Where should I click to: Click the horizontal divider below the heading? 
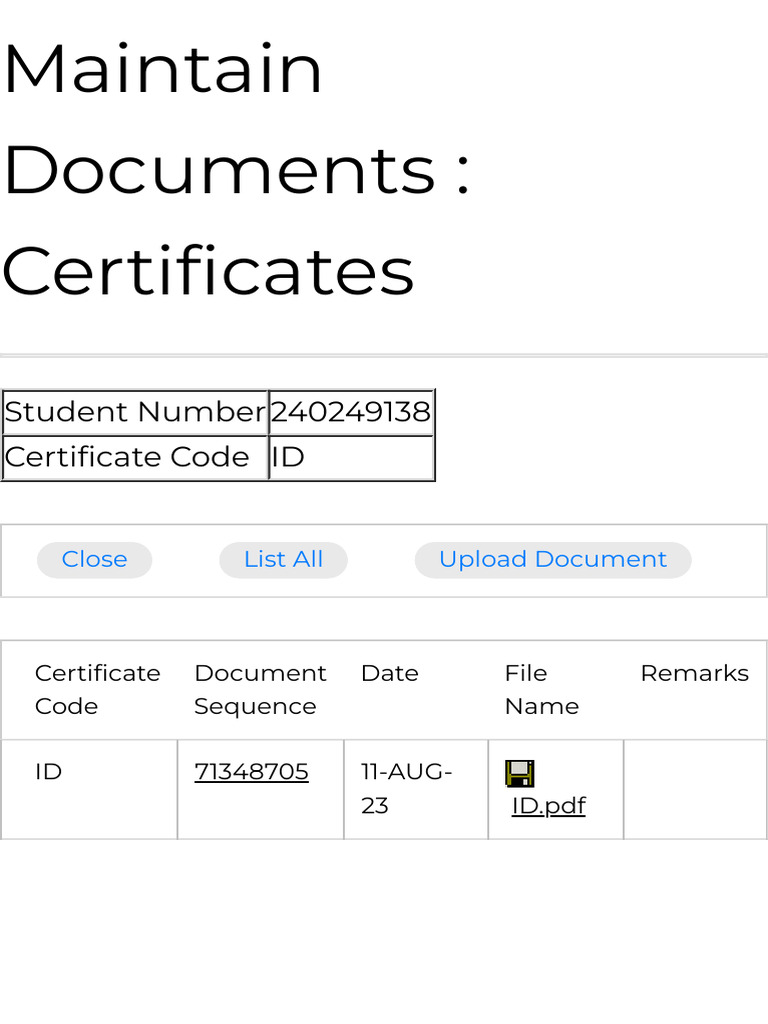coord(384,356)
